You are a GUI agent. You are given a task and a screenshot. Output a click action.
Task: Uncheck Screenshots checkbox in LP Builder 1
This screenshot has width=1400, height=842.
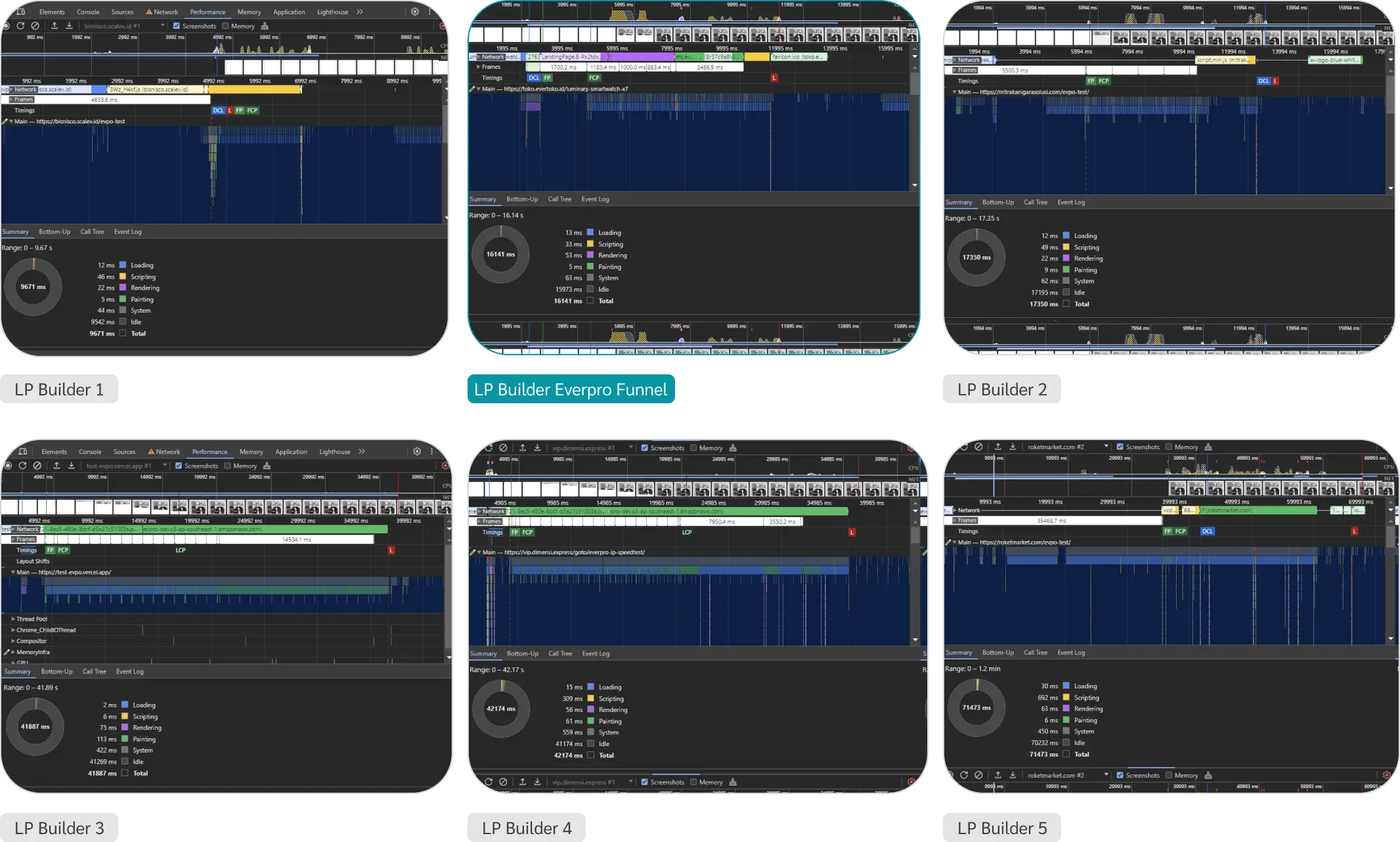[x=177, y=26]
